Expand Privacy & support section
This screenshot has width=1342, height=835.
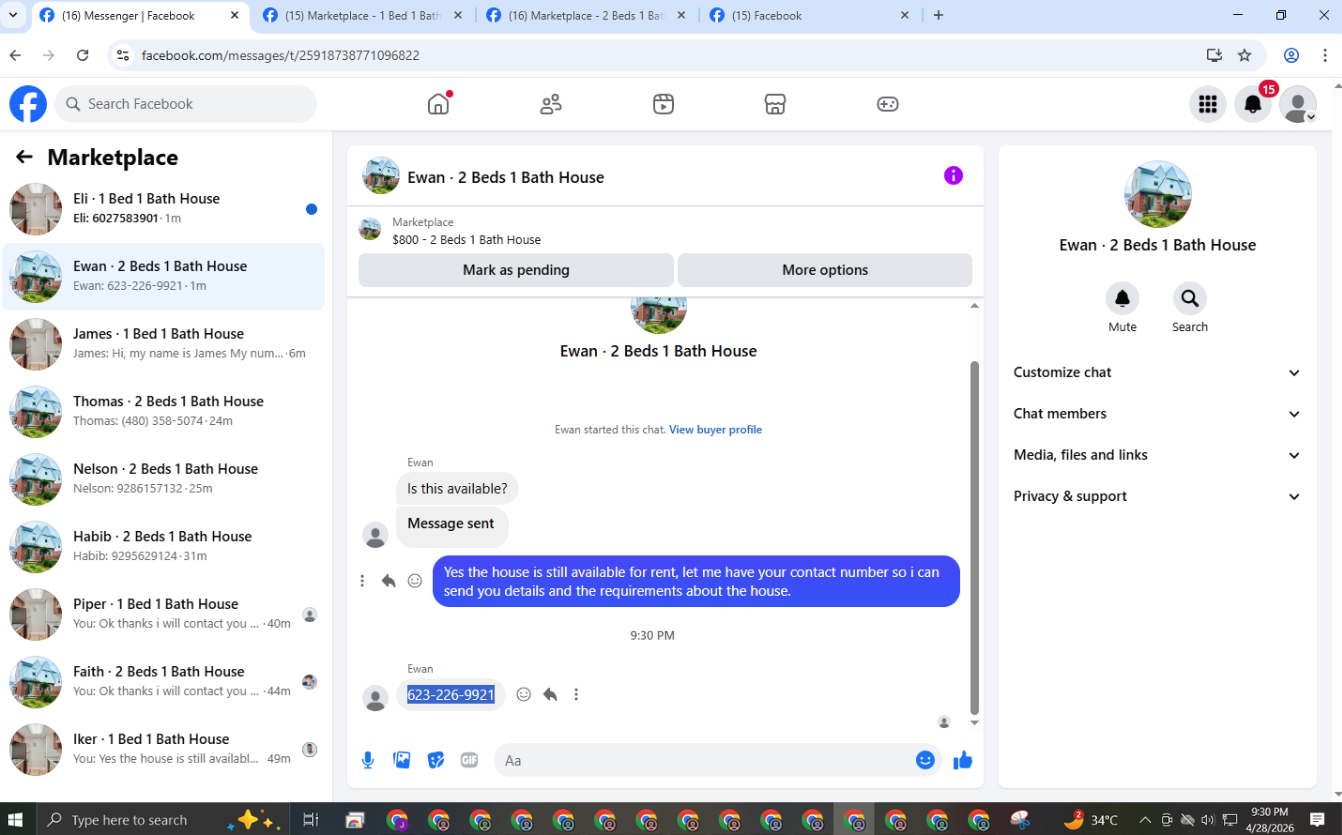(x=1157, y=496)
